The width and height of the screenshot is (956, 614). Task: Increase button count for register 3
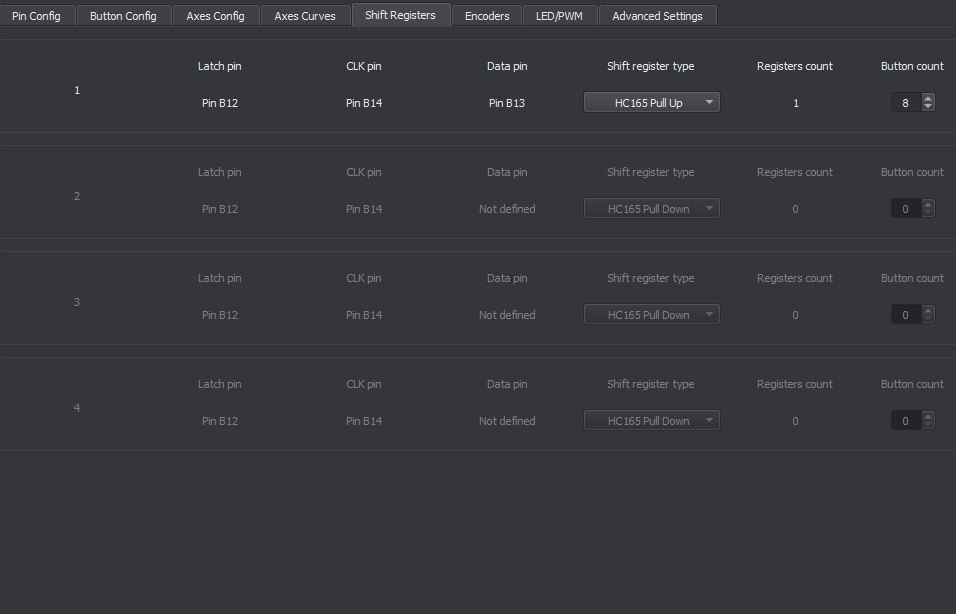[928, 310]
